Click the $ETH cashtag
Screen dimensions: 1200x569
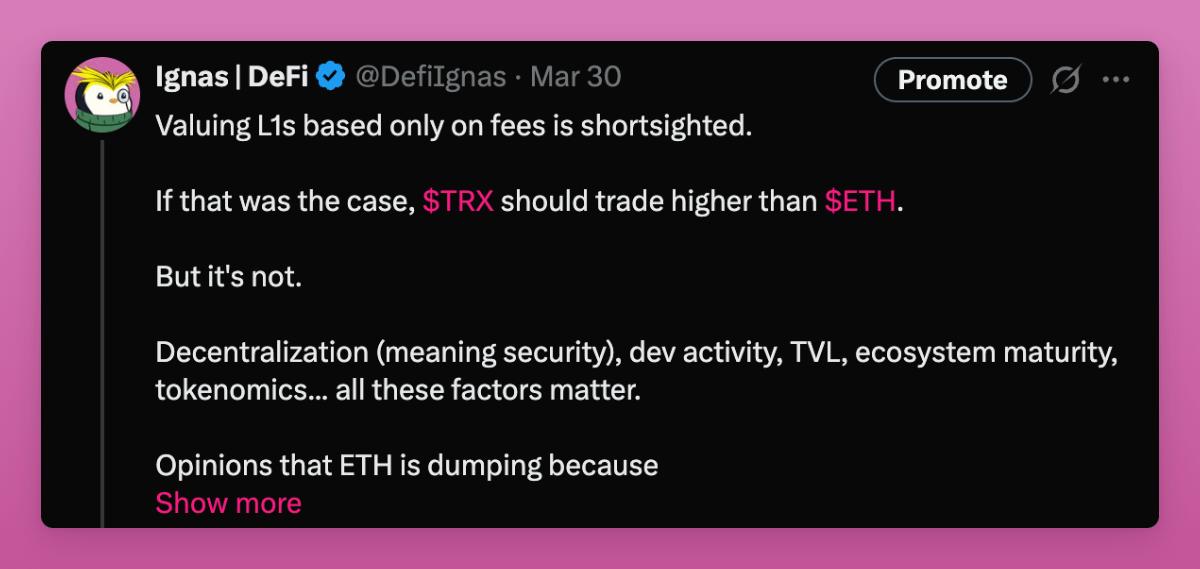(x=860, y=201)
